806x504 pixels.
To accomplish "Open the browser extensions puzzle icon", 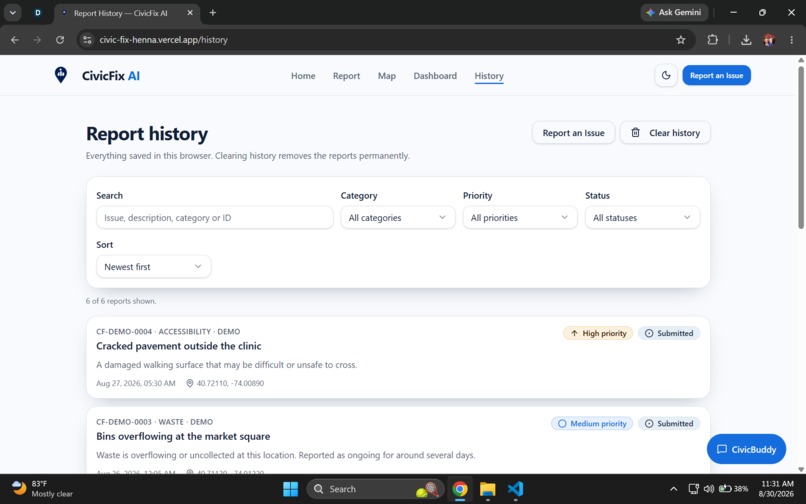I will [712, 40].
